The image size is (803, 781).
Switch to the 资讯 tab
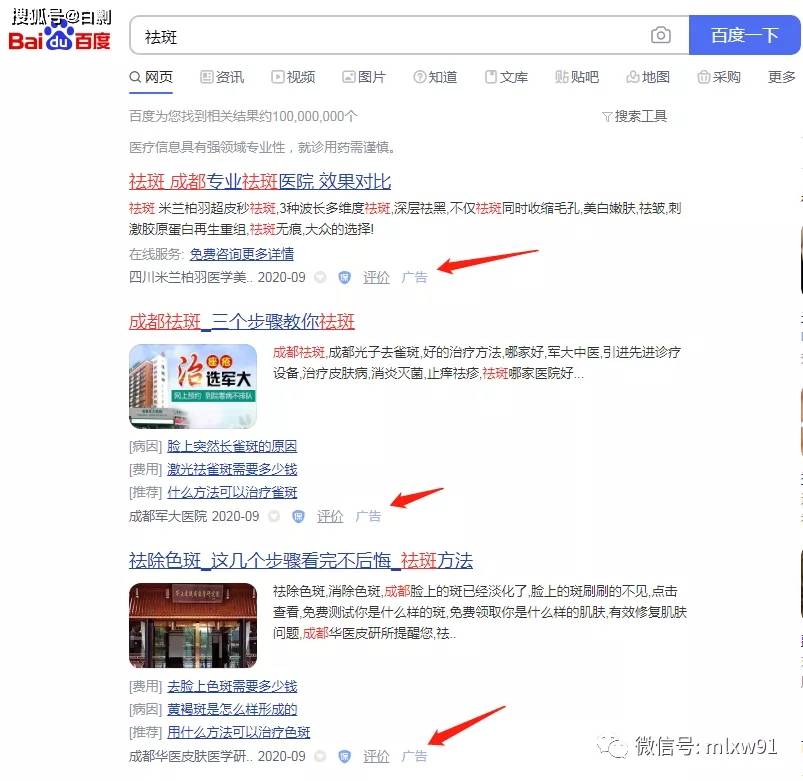222,77
